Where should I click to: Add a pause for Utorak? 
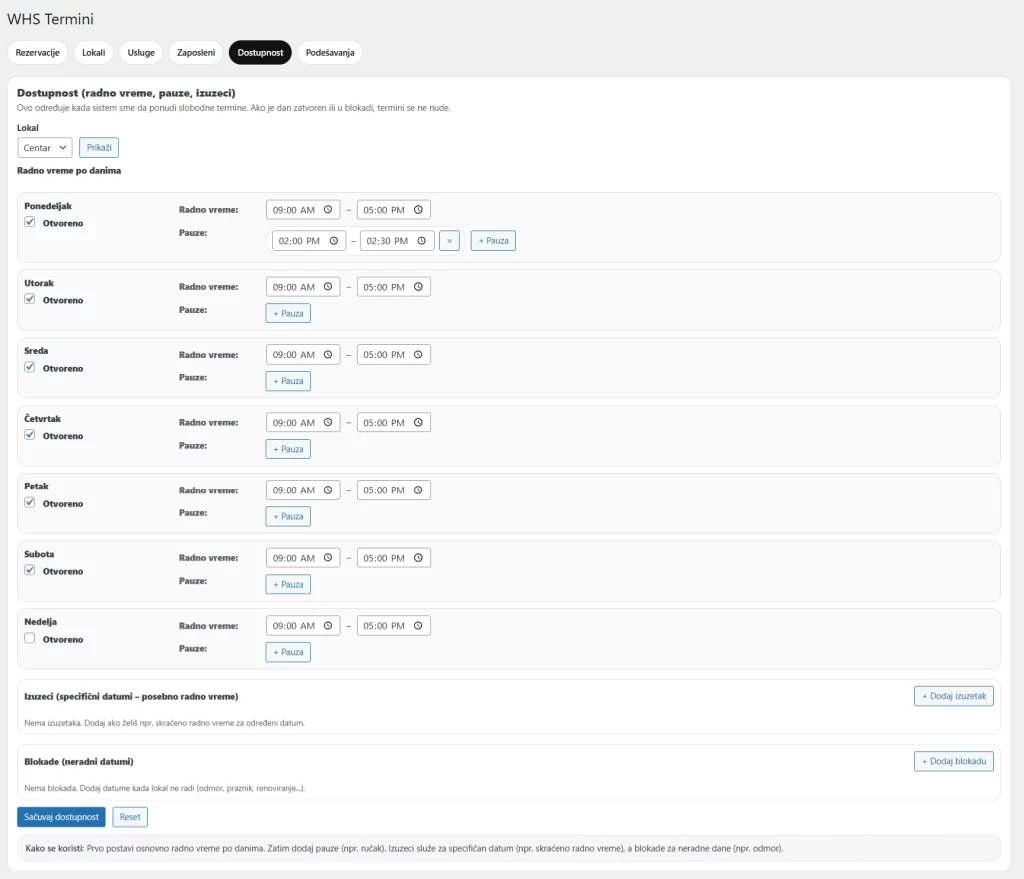pos(288,313)
